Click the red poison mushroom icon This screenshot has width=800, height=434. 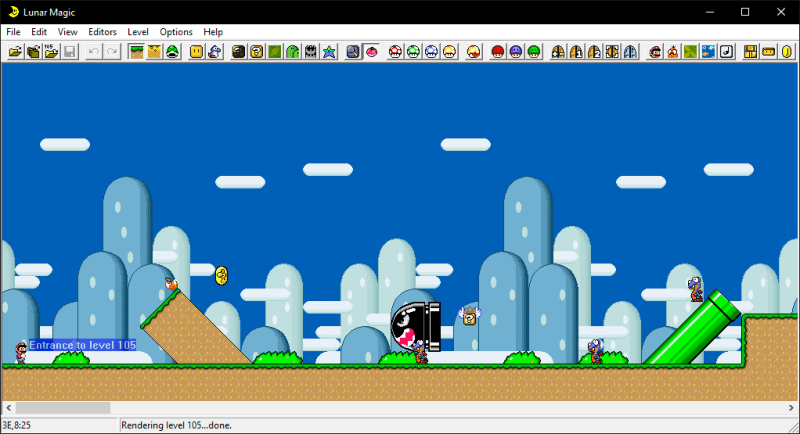click(498, 52)
